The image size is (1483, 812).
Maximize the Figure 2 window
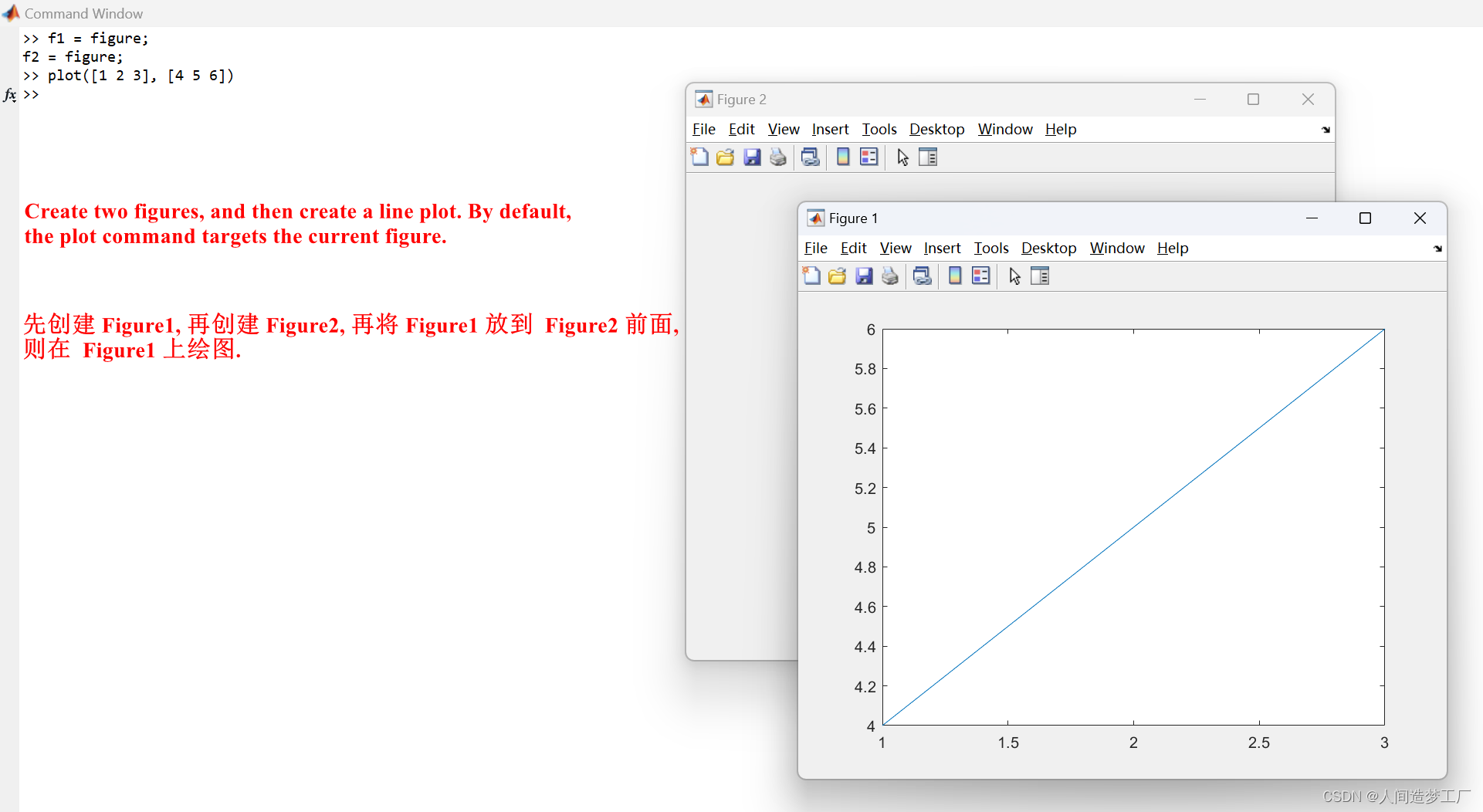coord(1253,100)
